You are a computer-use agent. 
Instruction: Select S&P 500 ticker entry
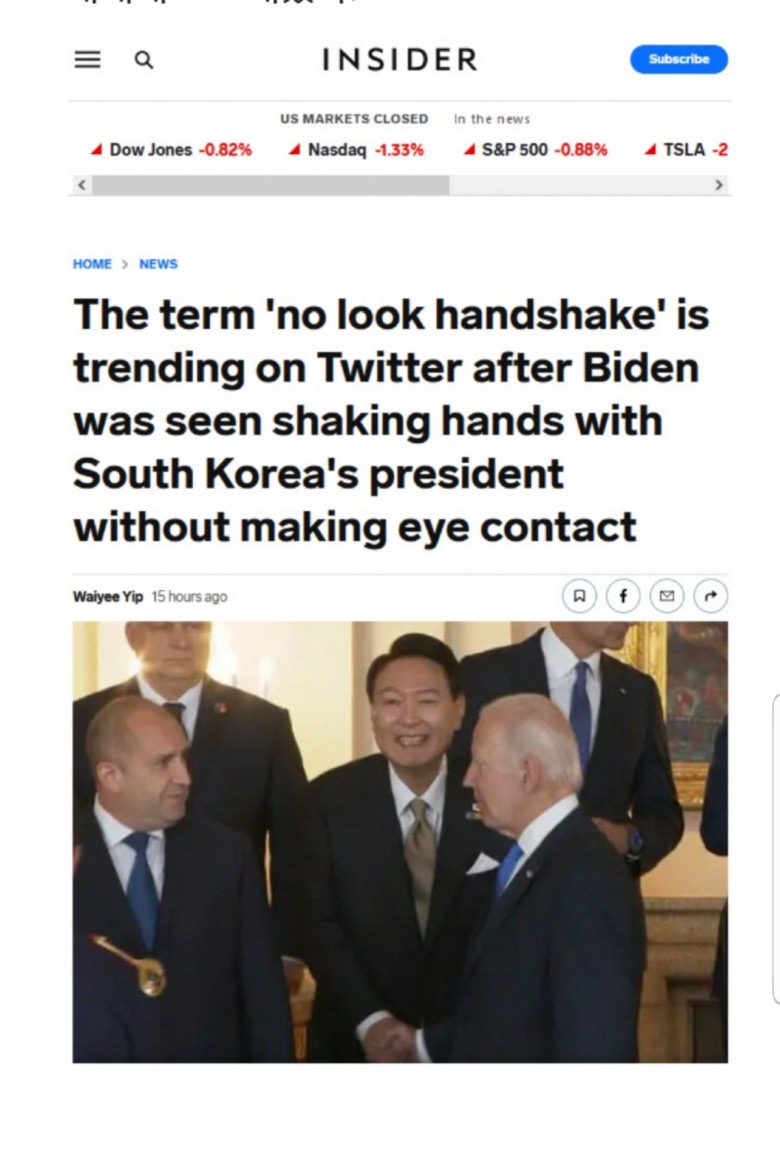pos(535,150)
